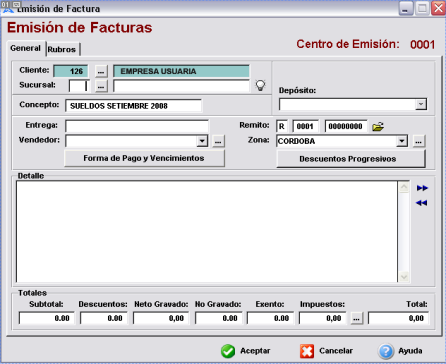The image size is (446, 364).
Task: Click the red X Cancelar icon
Action: [x=307, y=351]
